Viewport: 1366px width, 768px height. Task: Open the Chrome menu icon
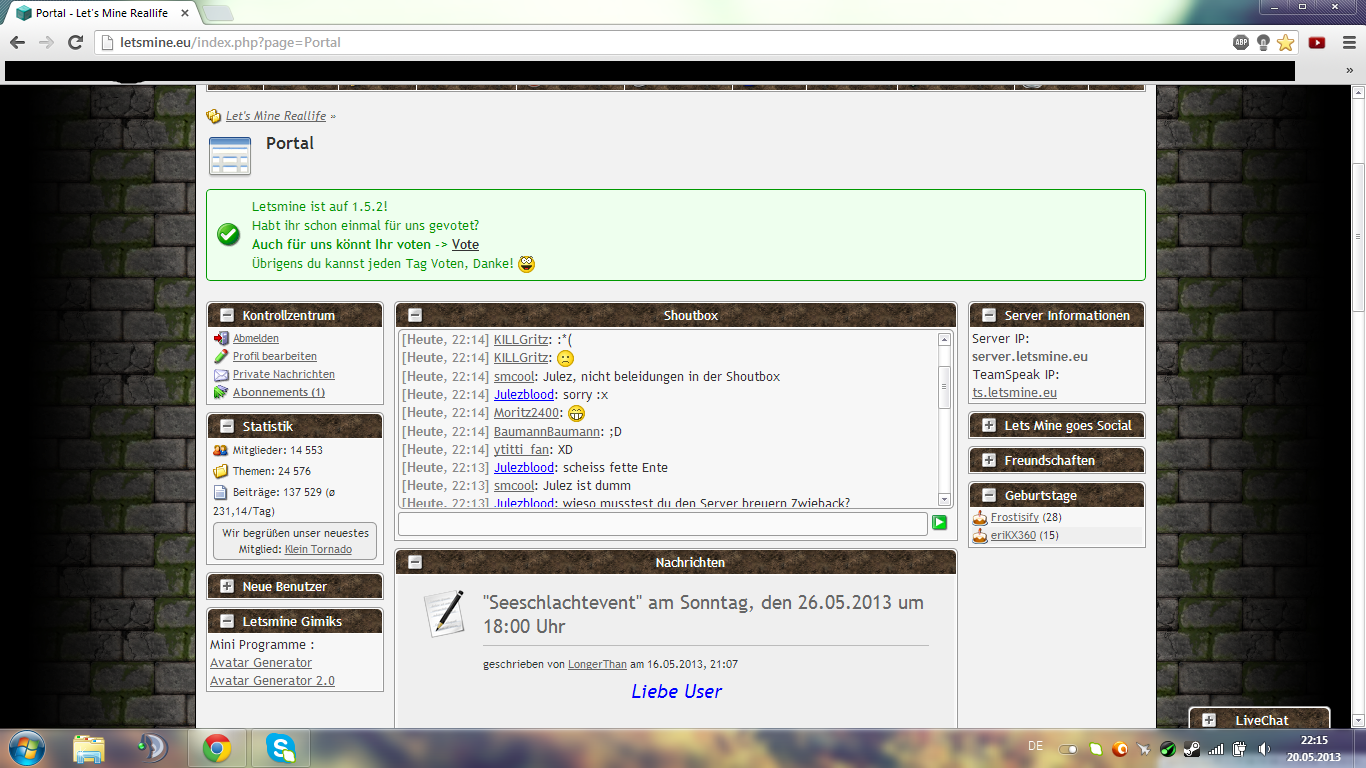coord(1346,42)
